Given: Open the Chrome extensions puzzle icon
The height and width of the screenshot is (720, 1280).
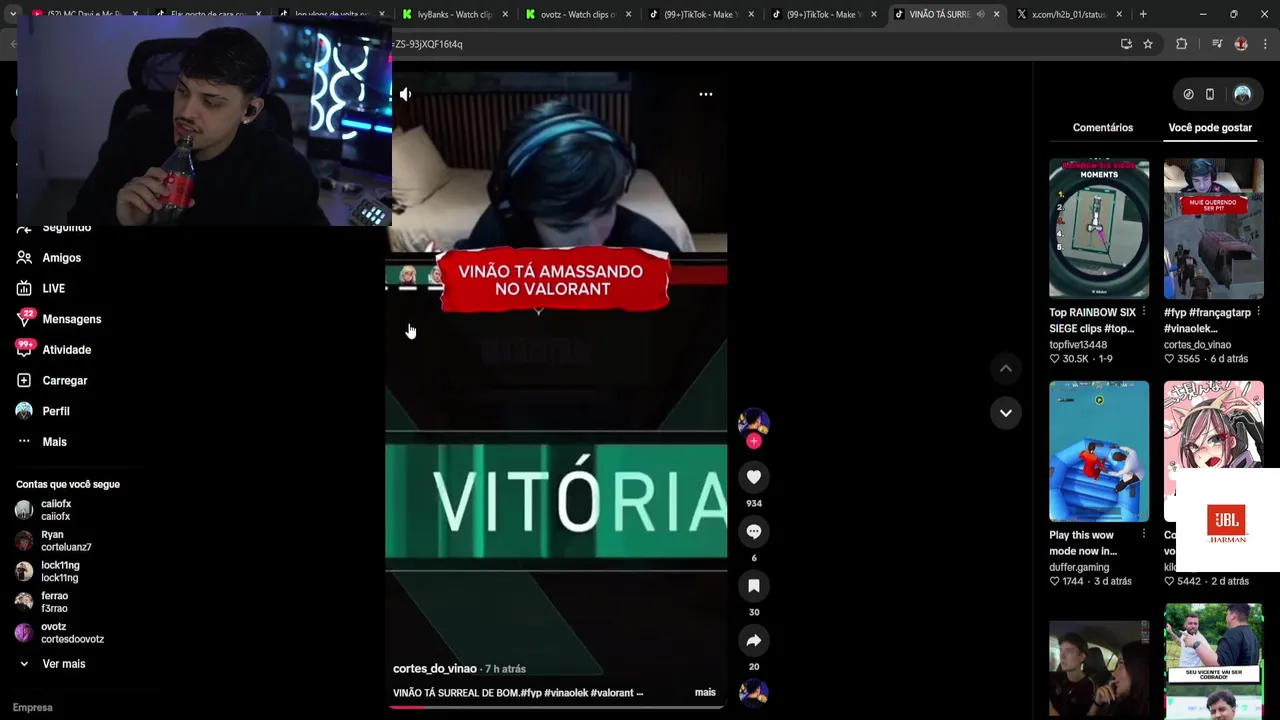Looking at the screenshot, I should click(1181, 44).
